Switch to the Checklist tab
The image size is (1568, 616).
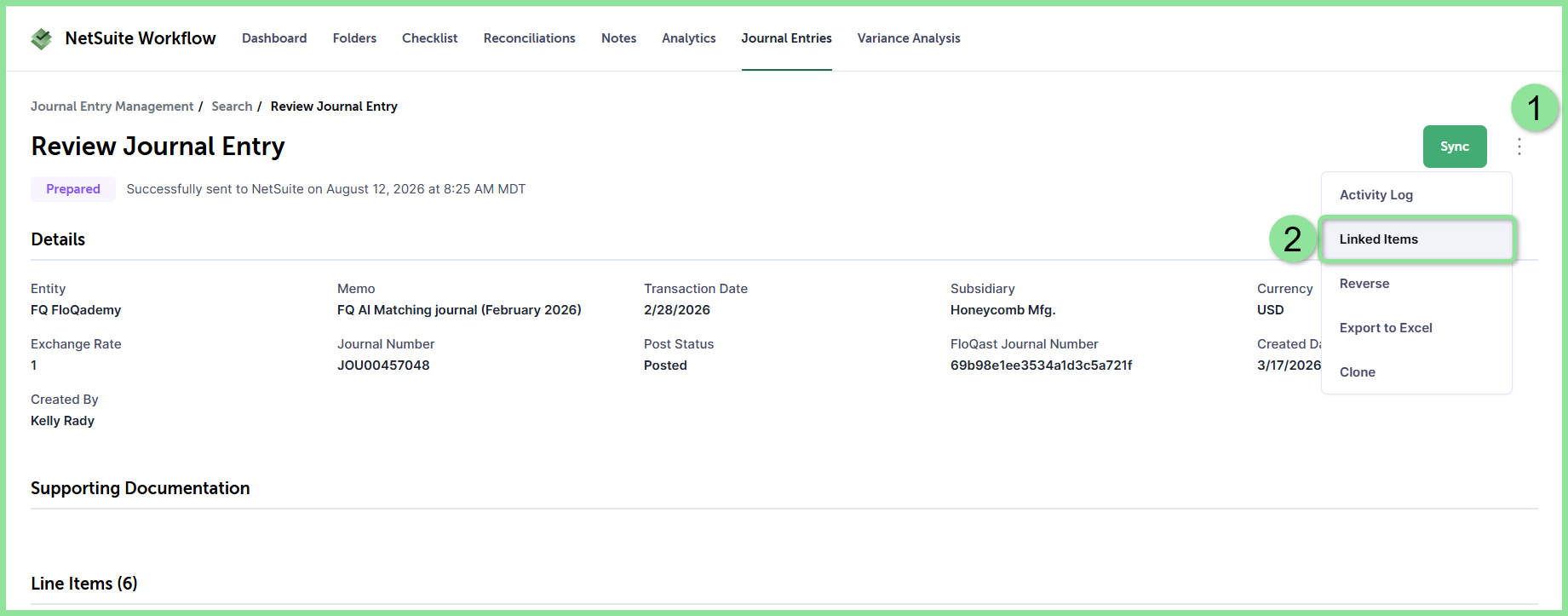coord(429,38)
